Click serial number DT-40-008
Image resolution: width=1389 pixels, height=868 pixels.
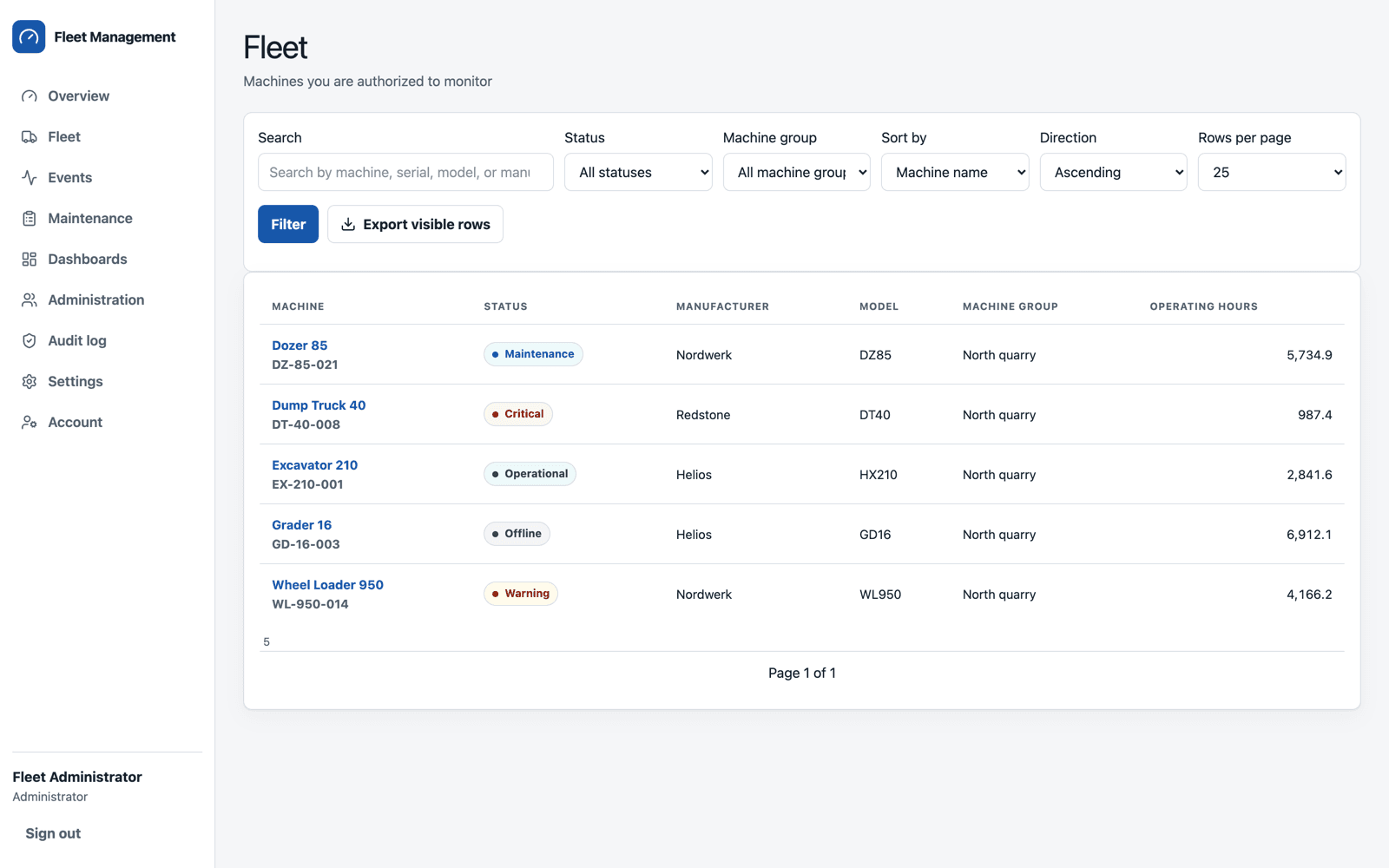click(306, 424)
